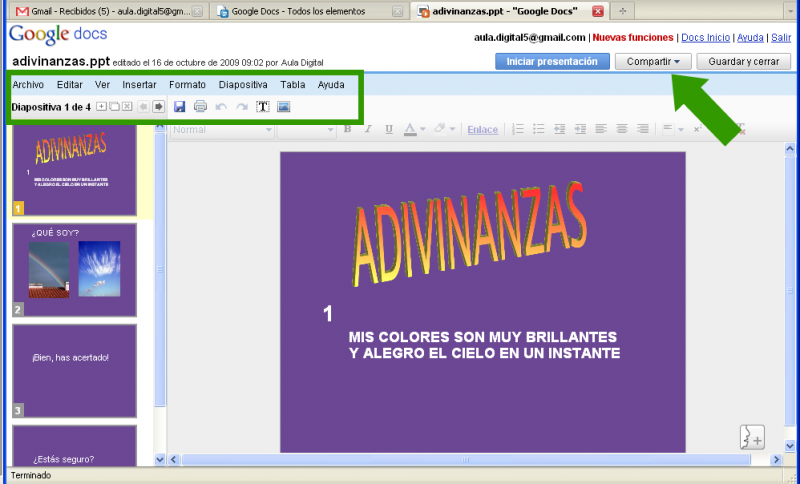800x484 pixels.
Task: Center align the text
Action: pos(621,129)
